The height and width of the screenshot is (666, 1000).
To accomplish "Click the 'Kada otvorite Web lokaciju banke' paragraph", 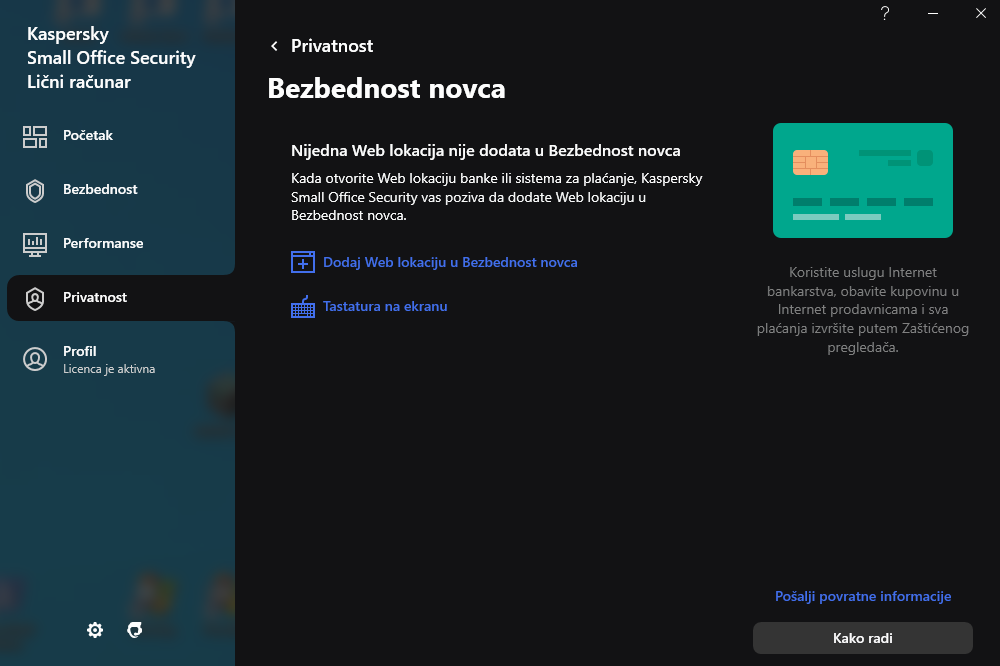I will coord(497,197).
